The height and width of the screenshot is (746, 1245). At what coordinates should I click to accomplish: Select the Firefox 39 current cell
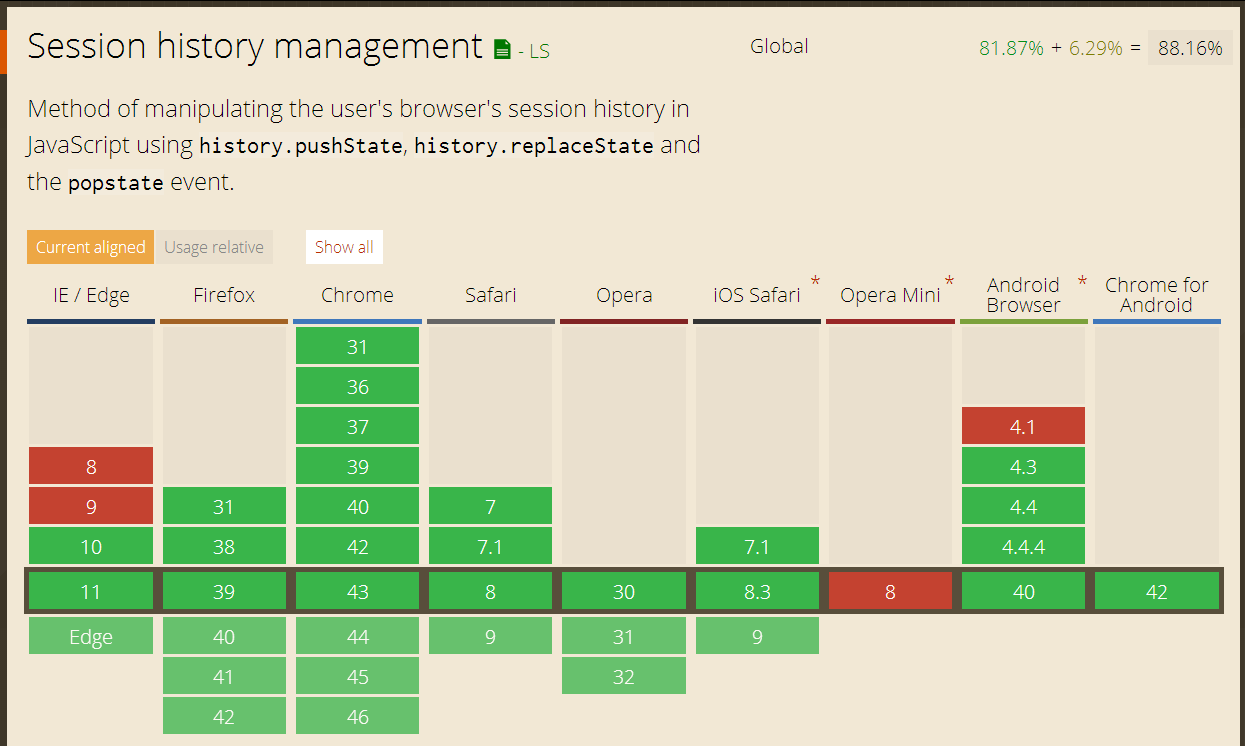[x=224, y=591]
